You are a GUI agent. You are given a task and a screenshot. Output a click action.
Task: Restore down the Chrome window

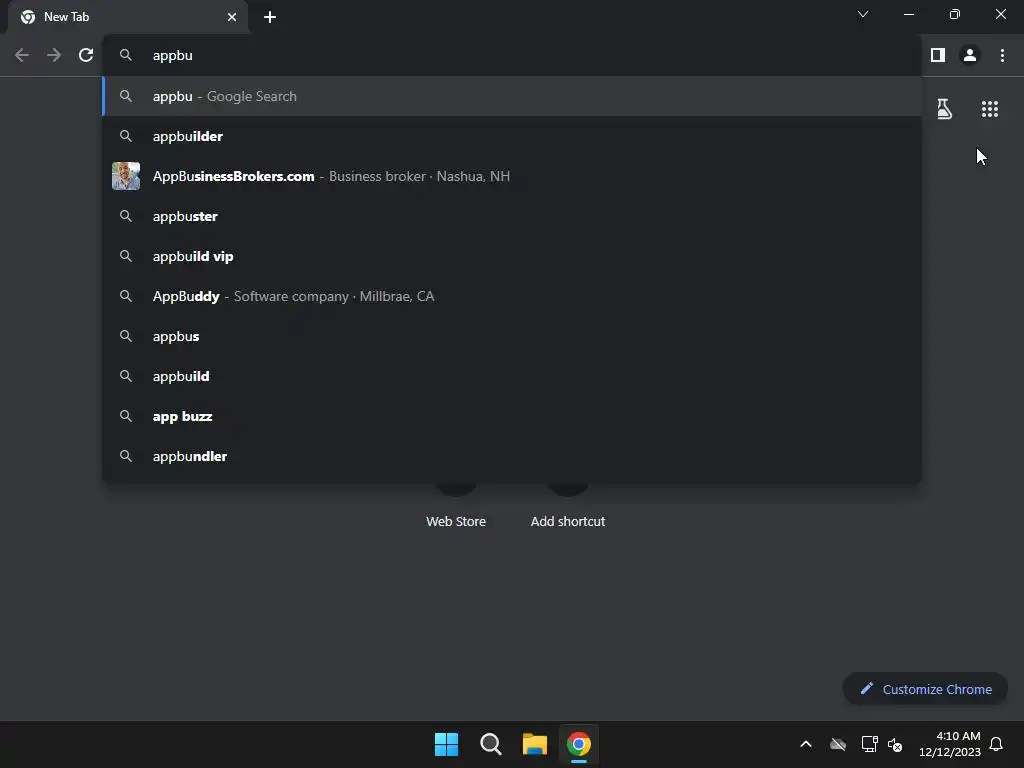pyautogui.click(x=955, y=14)
